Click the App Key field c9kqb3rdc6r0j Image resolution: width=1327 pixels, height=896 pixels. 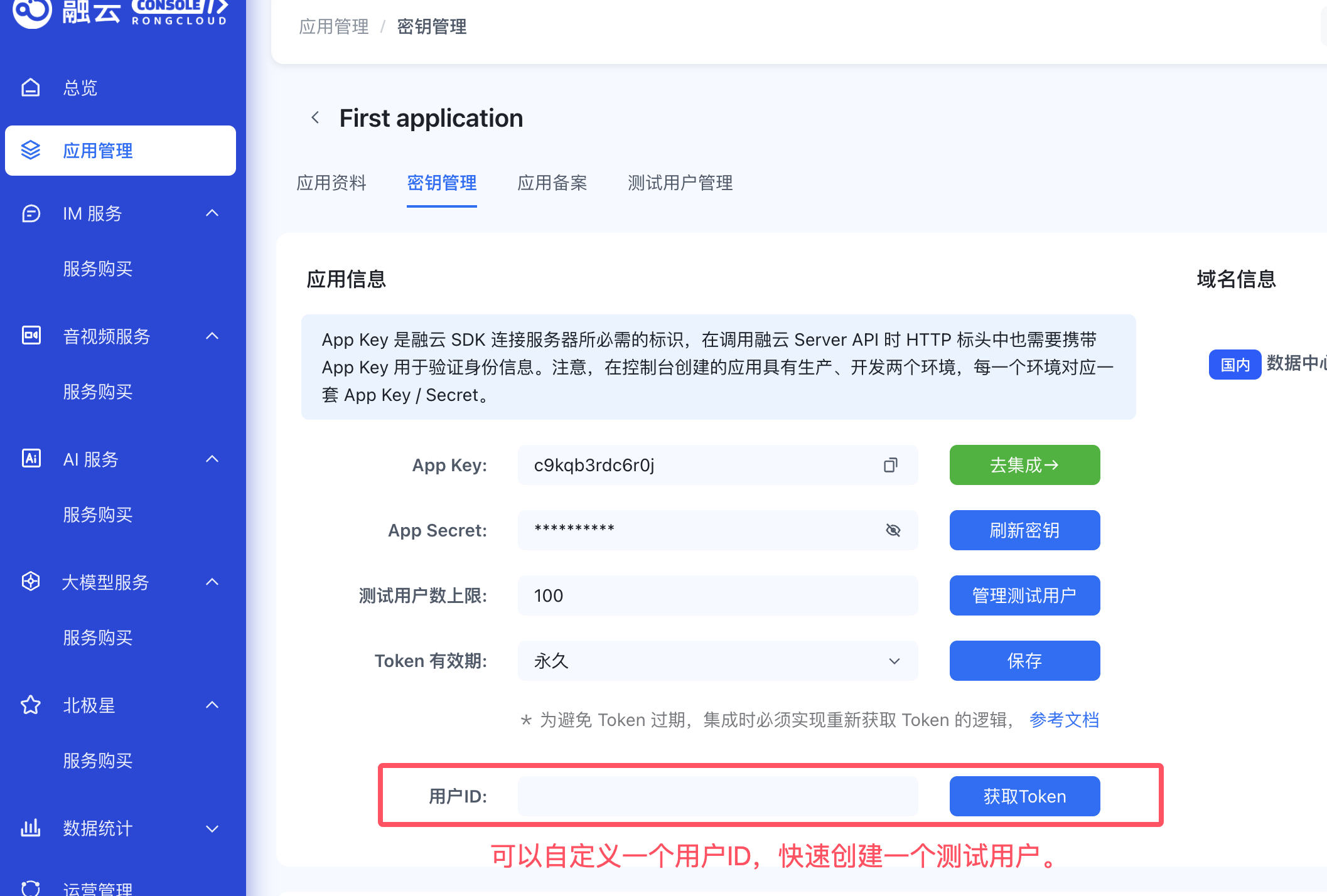[717, 465]
